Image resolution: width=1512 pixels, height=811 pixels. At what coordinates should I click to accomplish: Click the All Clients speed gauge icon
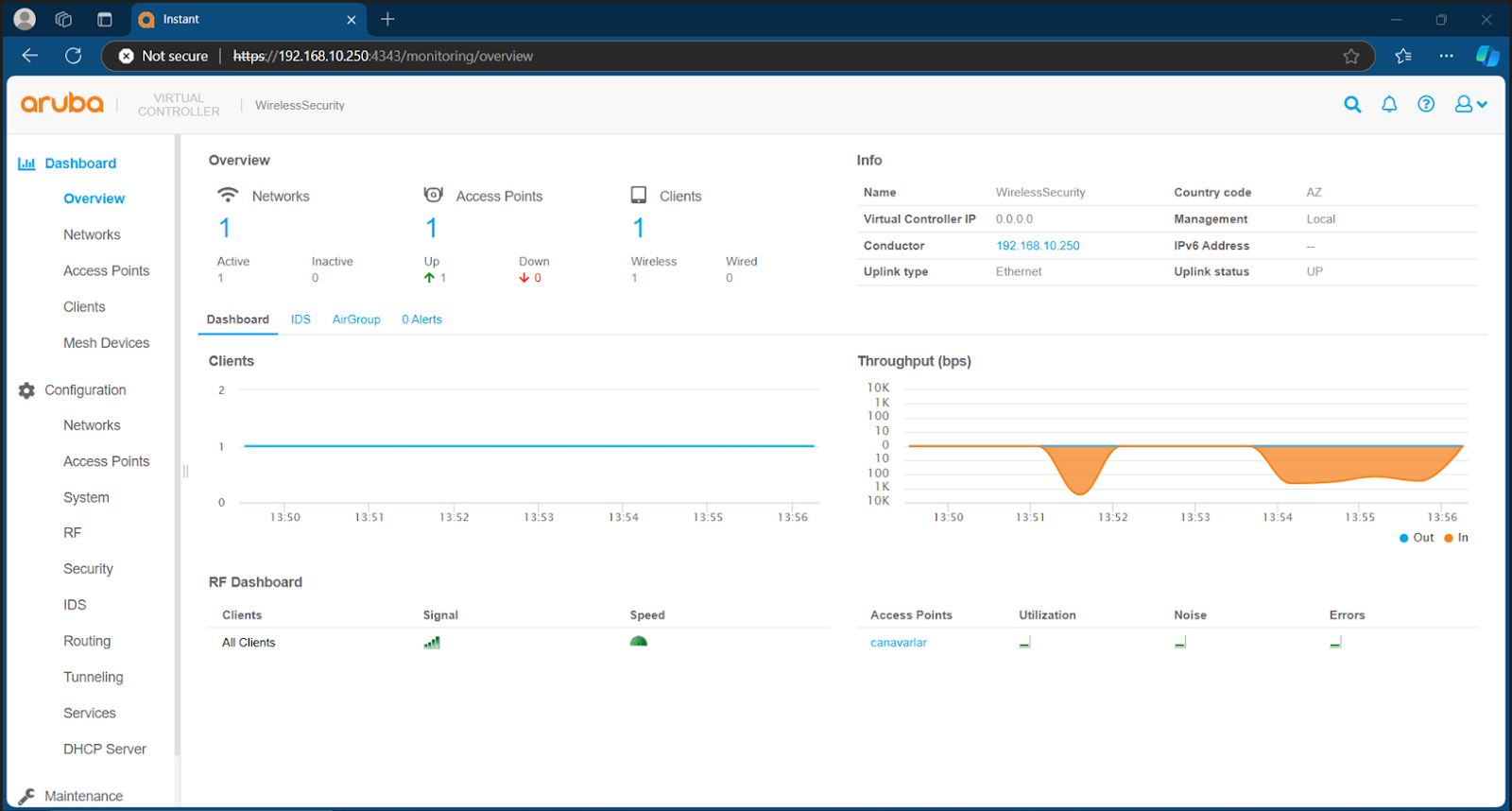pos(639,642)
